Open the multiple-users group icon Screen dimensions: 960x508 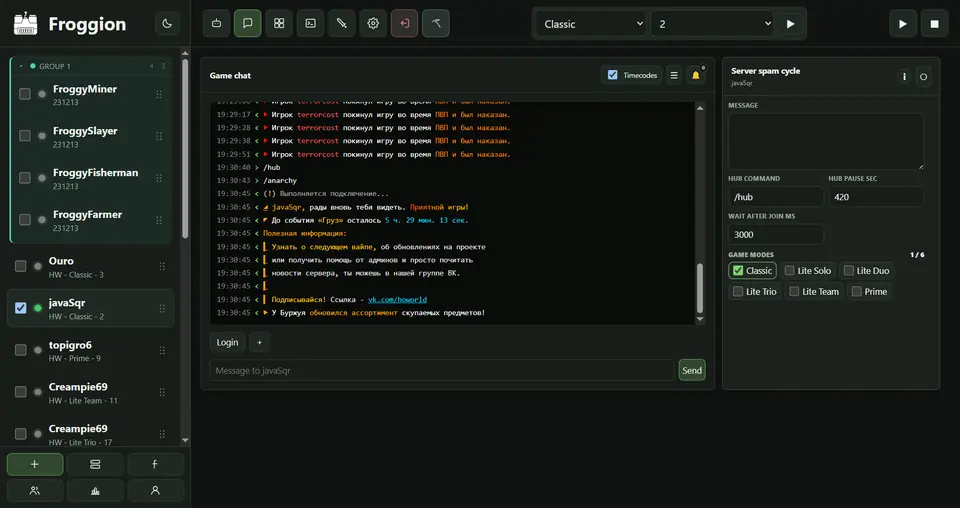(35, 490)
